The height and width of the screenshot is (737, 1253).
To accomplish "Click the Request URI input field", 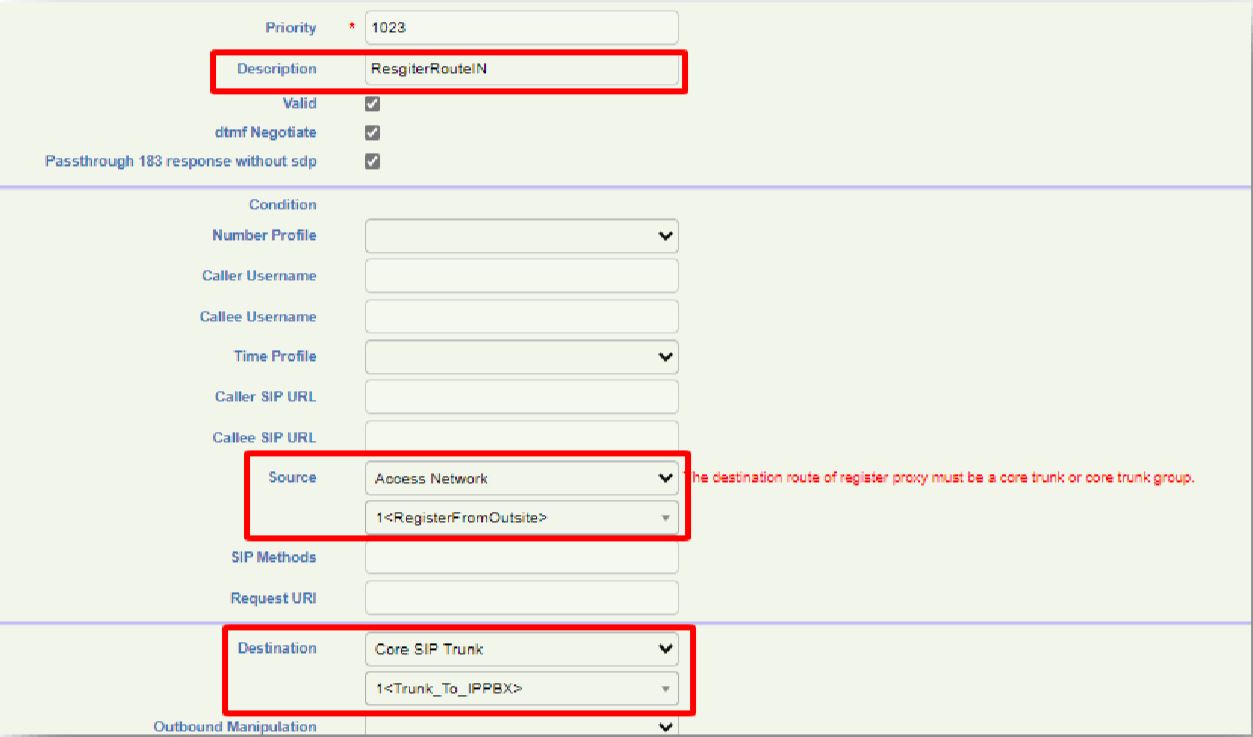I will (521, 597).
